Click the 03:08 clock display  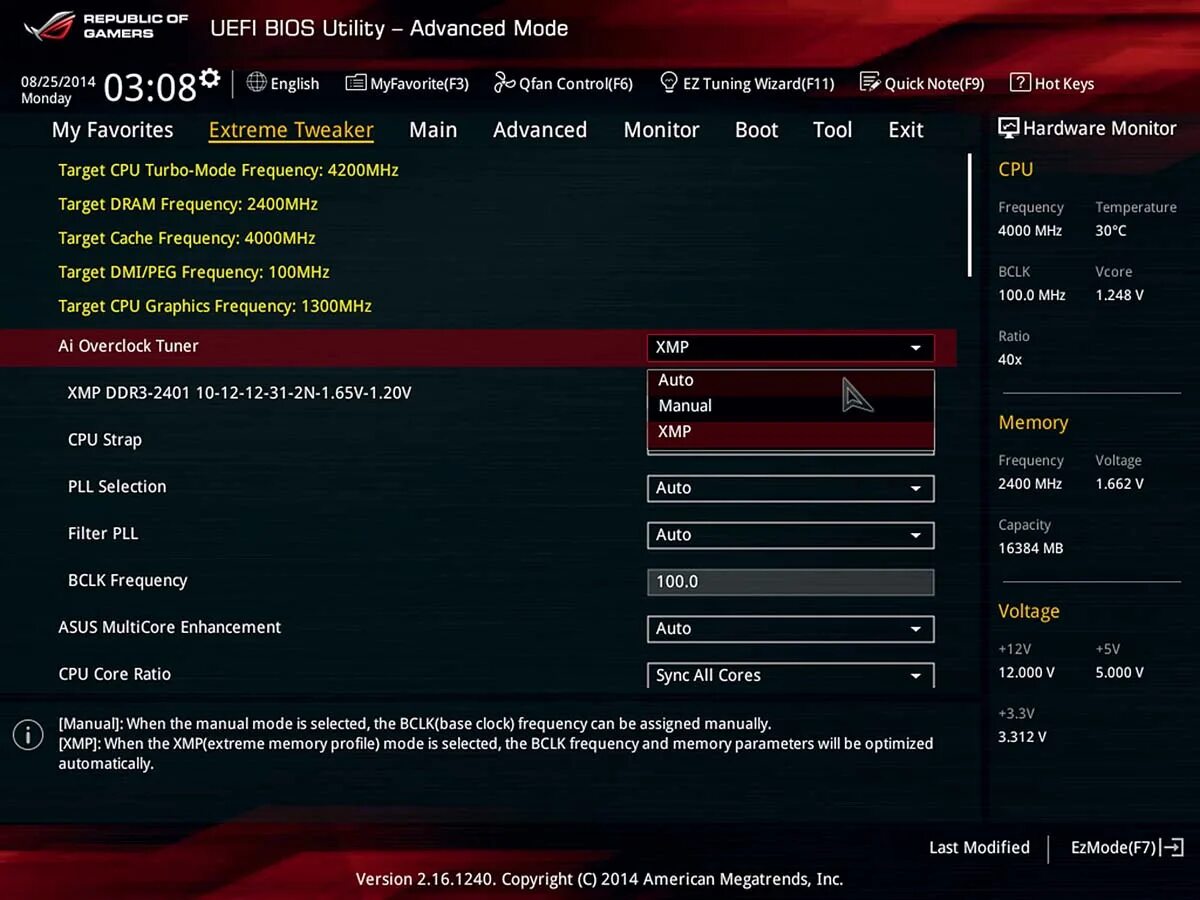click(x=150, y=88)
